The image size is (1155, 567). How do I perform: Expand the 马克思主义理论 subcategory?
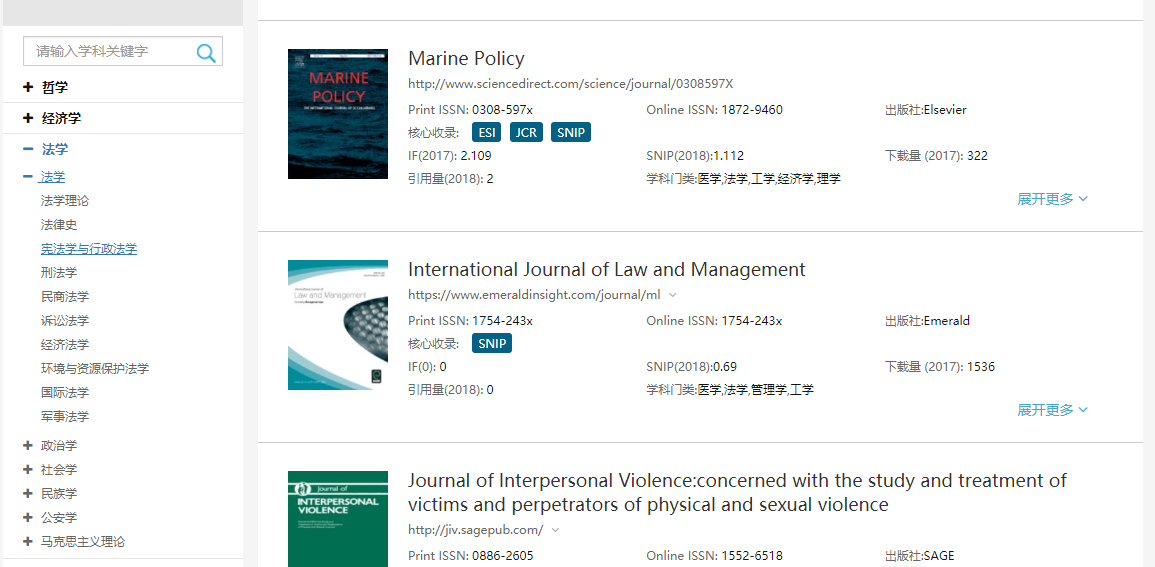pyautogui.click(x=29, y=541)
